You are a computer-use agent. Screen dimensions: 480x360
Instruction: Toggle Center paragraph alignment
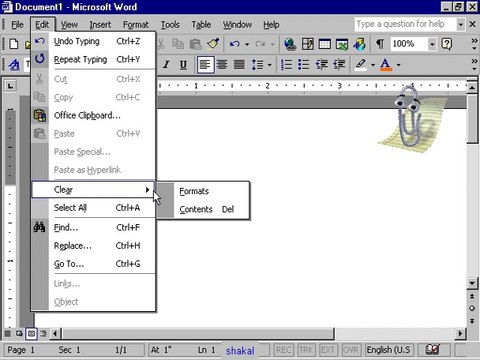[222, 65]
